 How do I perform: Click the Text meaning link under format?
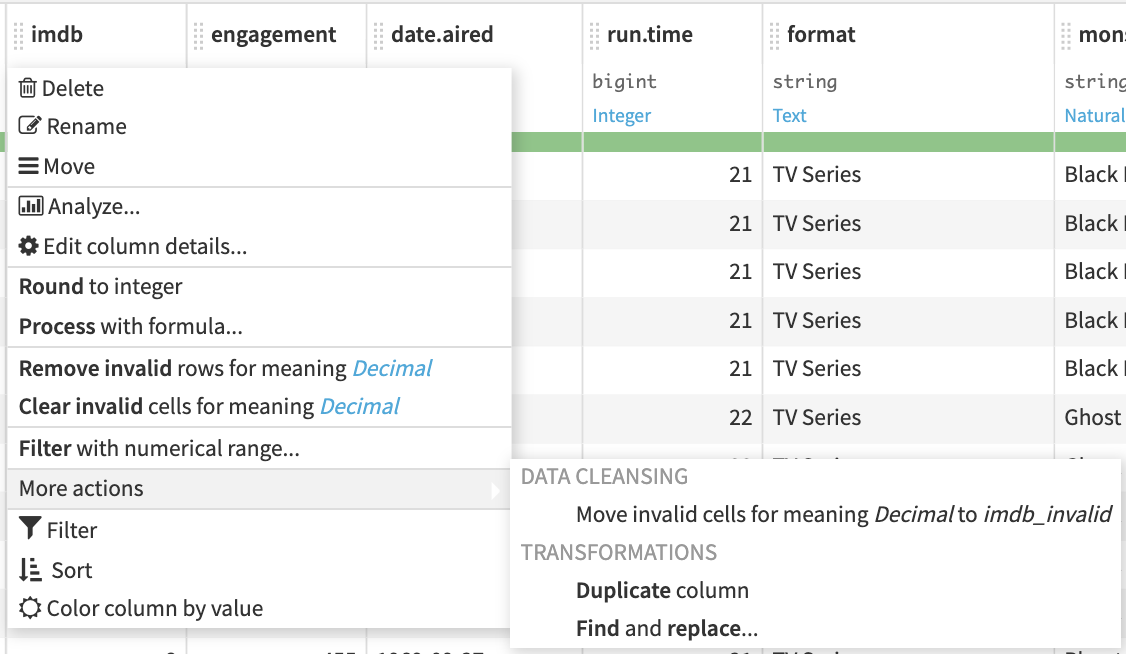pos(789,116)
